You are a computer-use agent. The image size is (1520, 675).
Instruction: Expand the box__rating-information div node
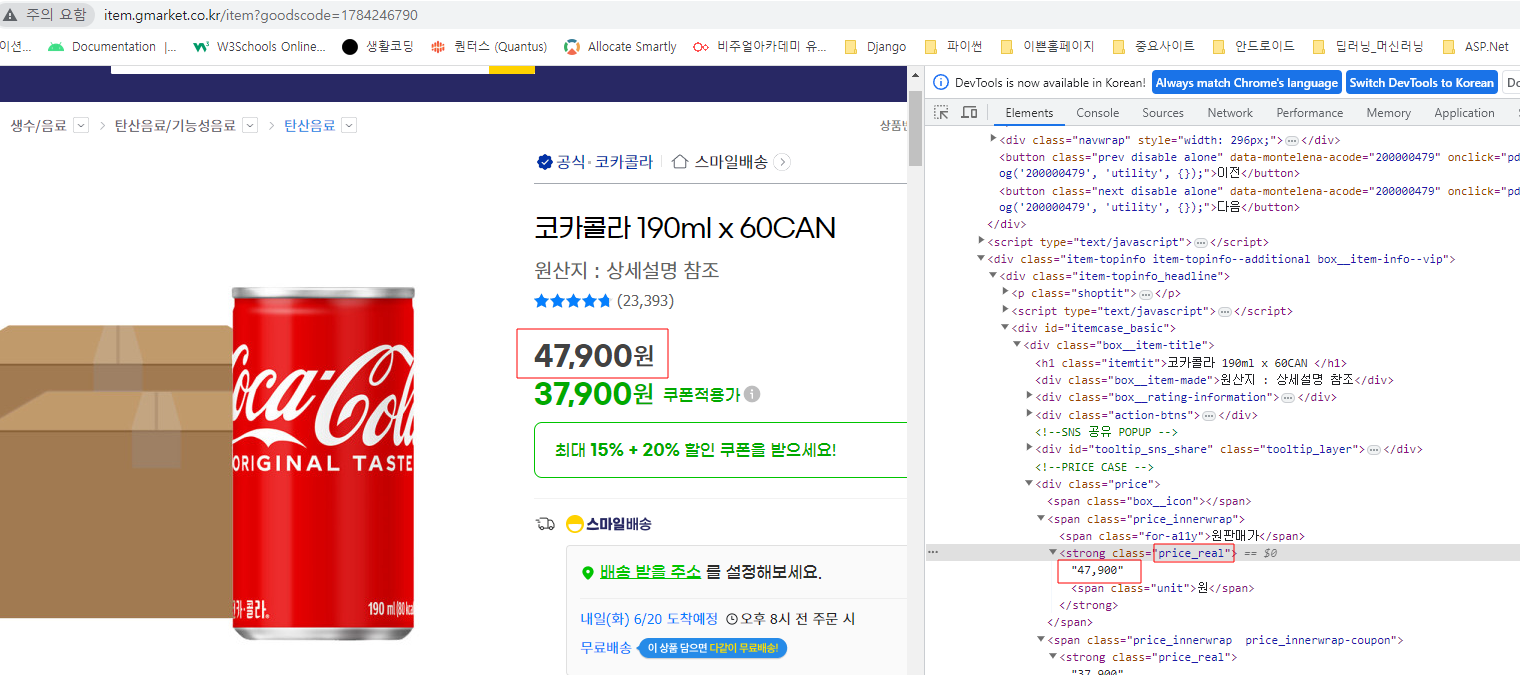coord(1029,397)
